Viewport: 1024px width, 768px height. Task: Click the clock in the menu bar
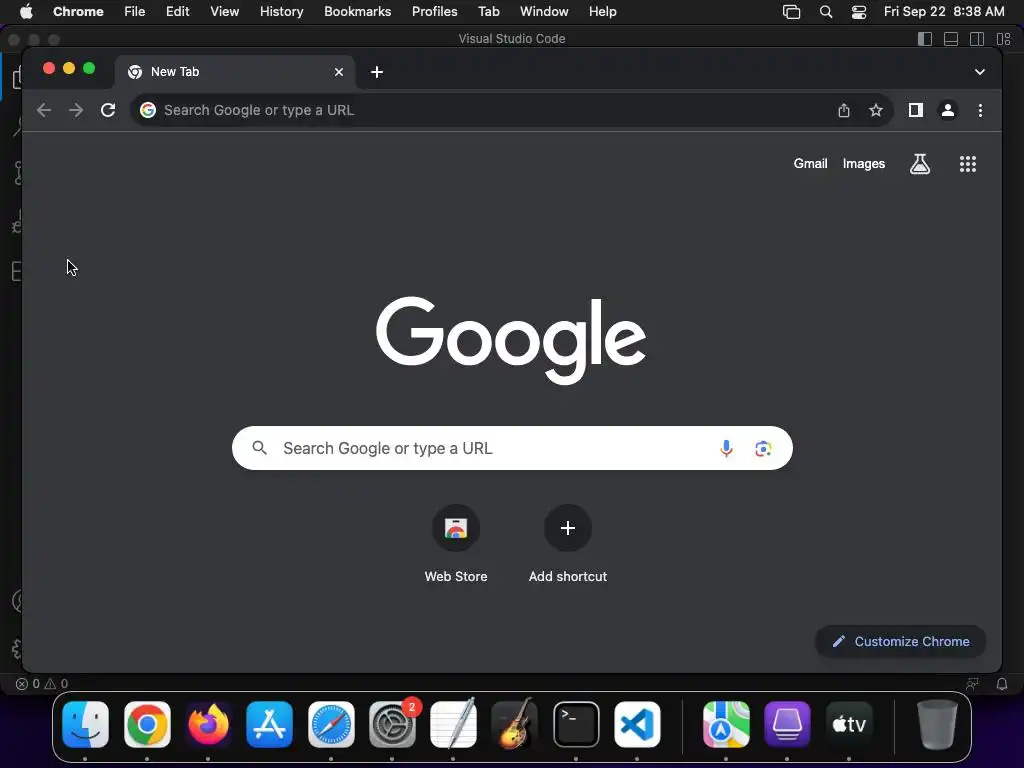click(944, 12)
